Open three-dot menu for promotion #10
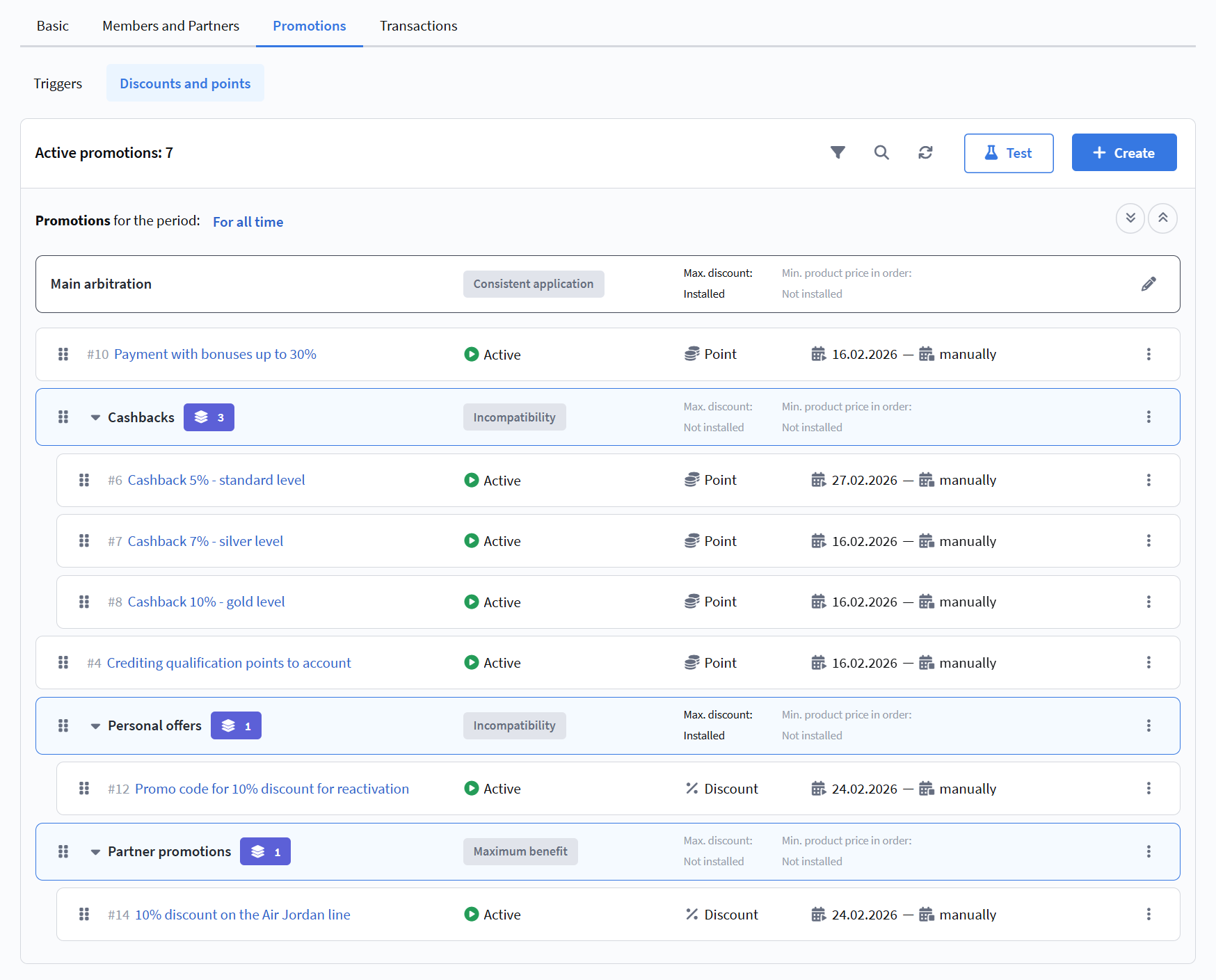This screenshot has height=980, width=1216. 1149,354
